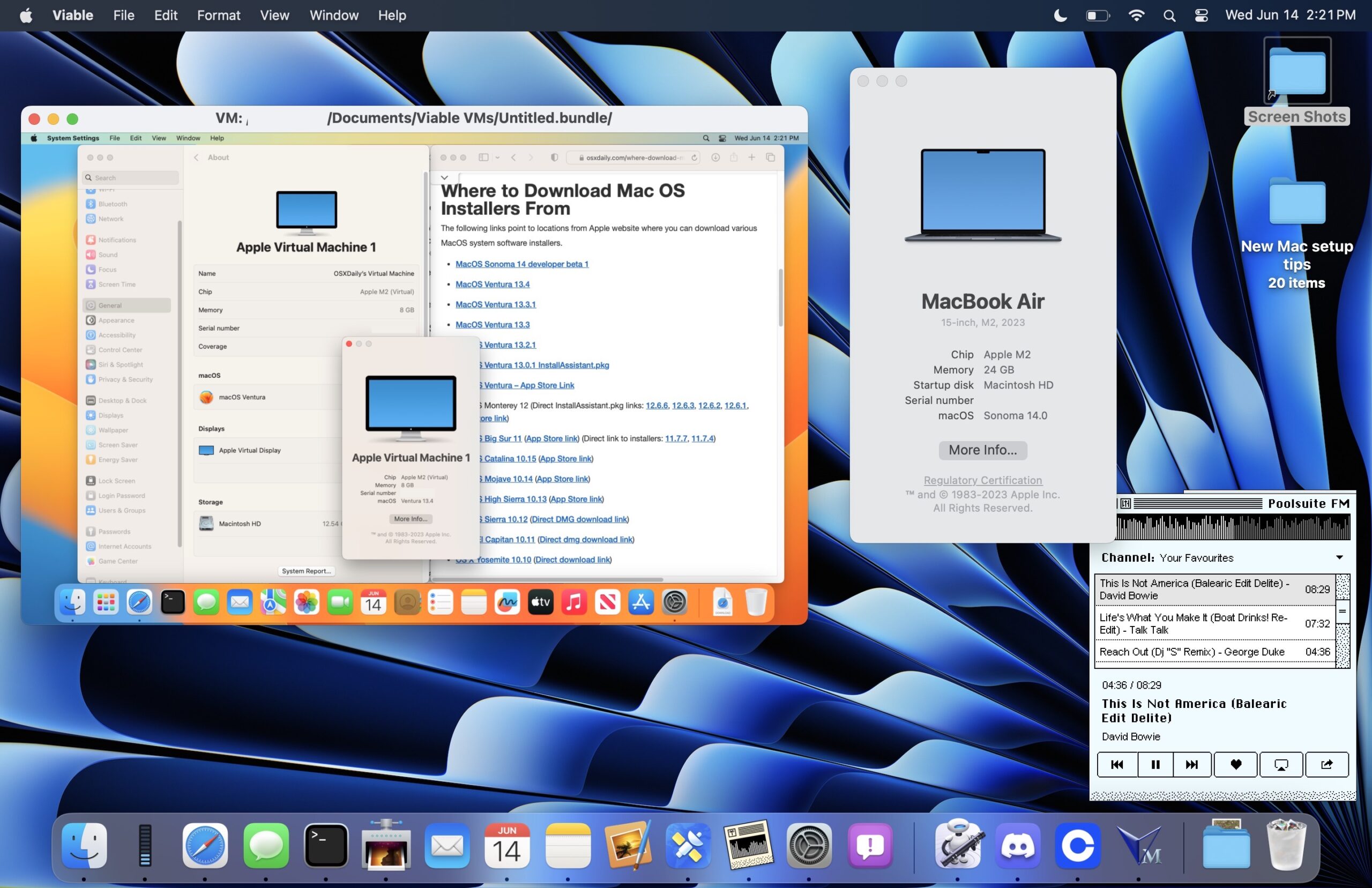
Task: Open the MacOS Ventura 13.4 link
Action: point(493,284)
